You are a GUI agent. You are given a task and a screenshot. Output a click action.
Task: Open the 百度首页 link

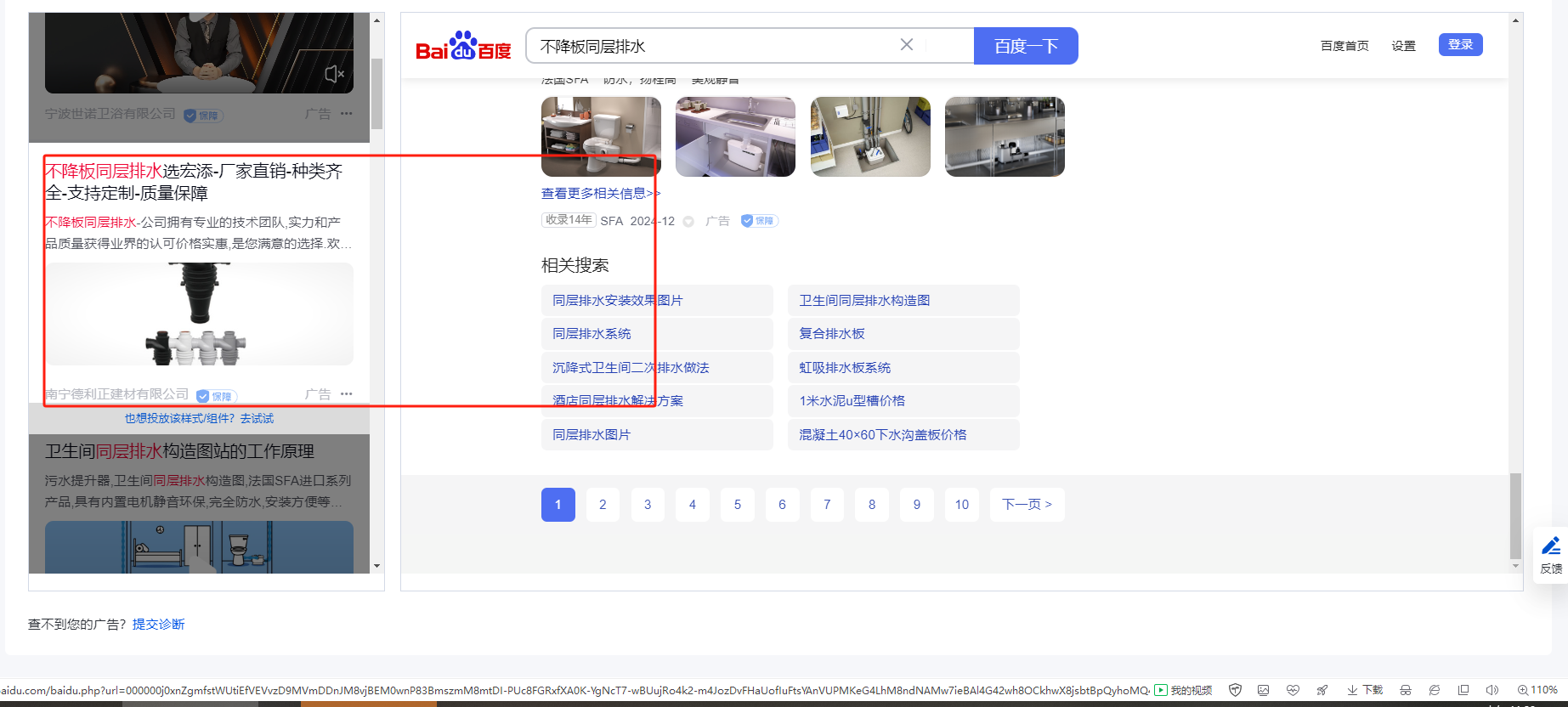tap(1344, 46)
